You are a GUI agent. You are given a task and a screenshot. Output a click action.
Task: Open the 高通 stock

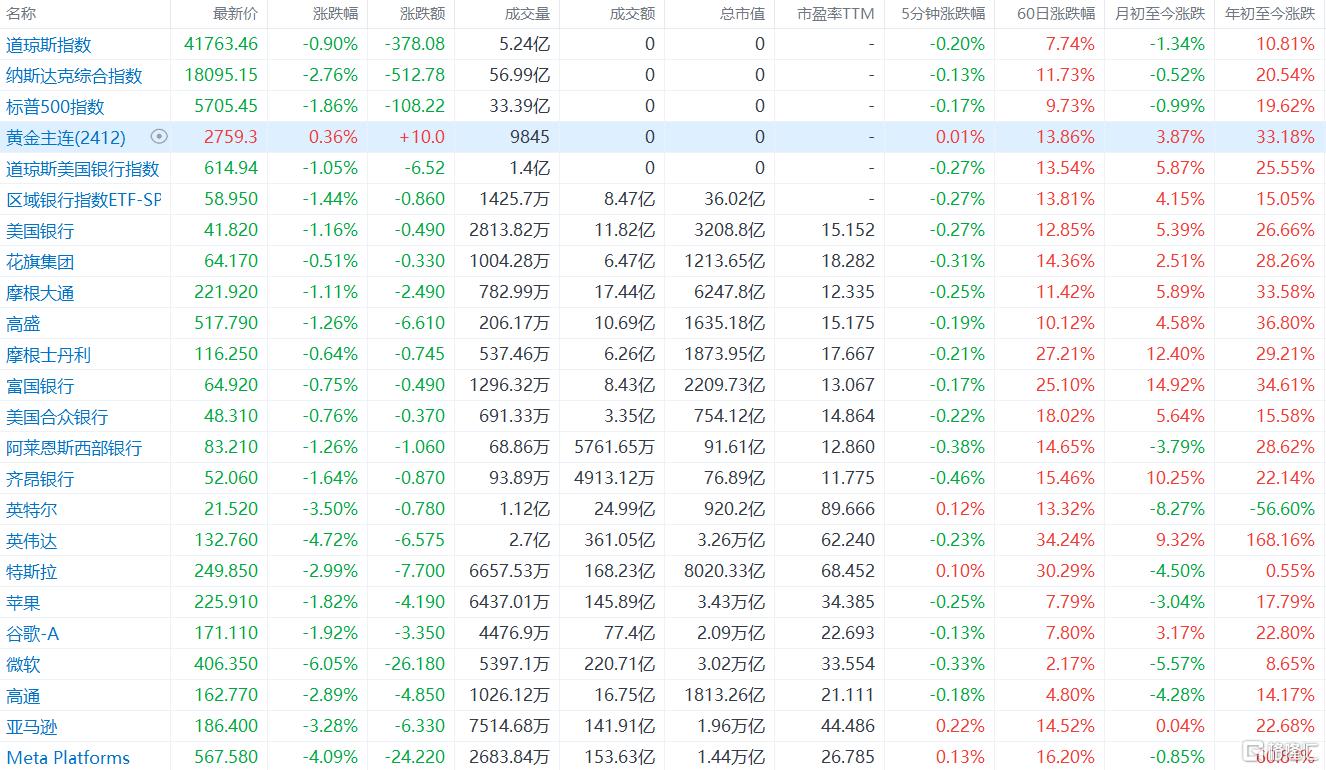23,696
